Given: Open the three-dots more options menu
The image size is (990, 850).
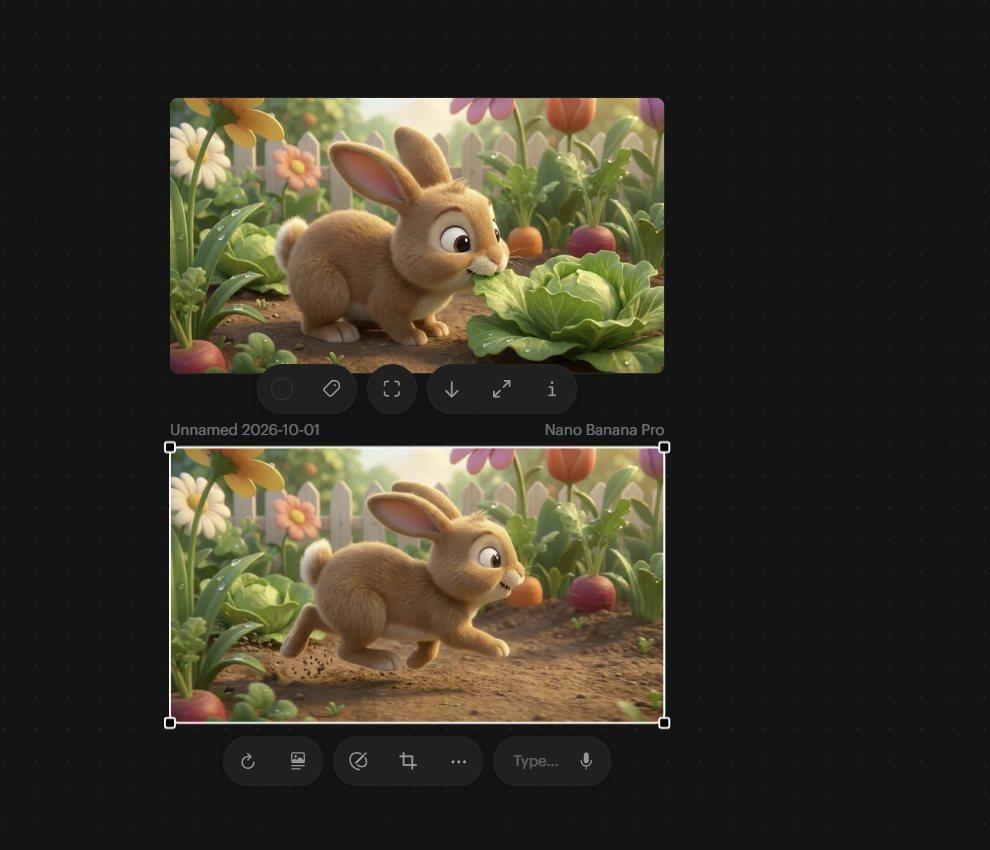Looking at the screenshot, I should tap(458, 762).
